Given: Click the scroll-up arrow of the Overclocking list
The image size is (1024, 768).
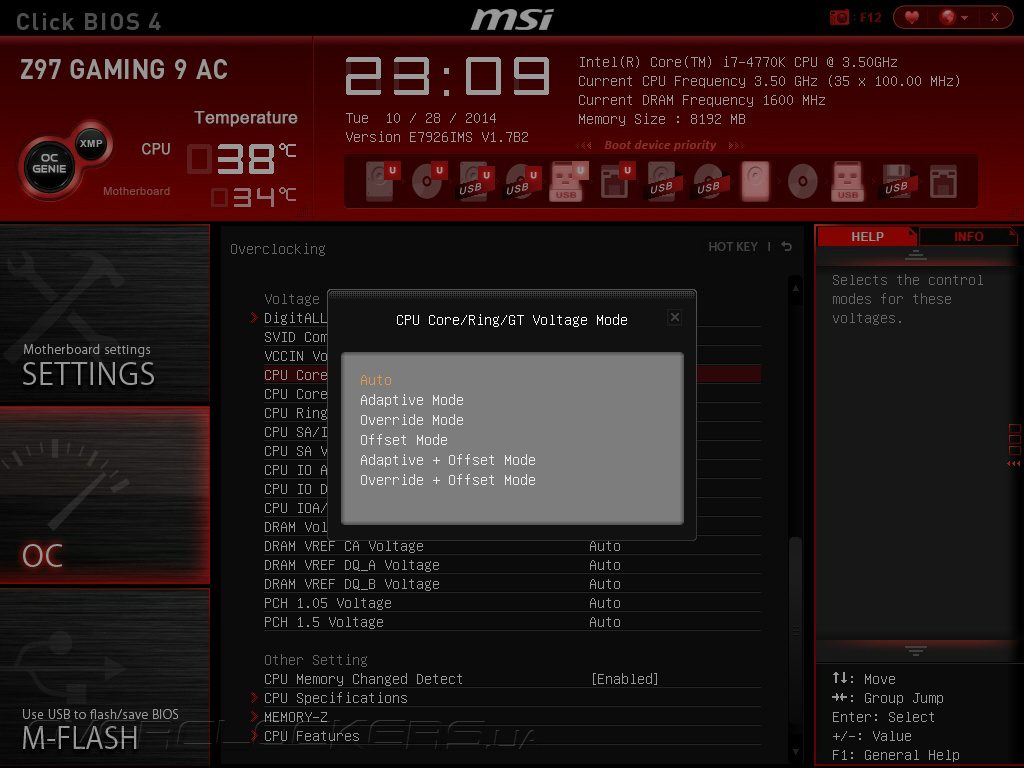Looking at the screenshot, I should 795,288.
